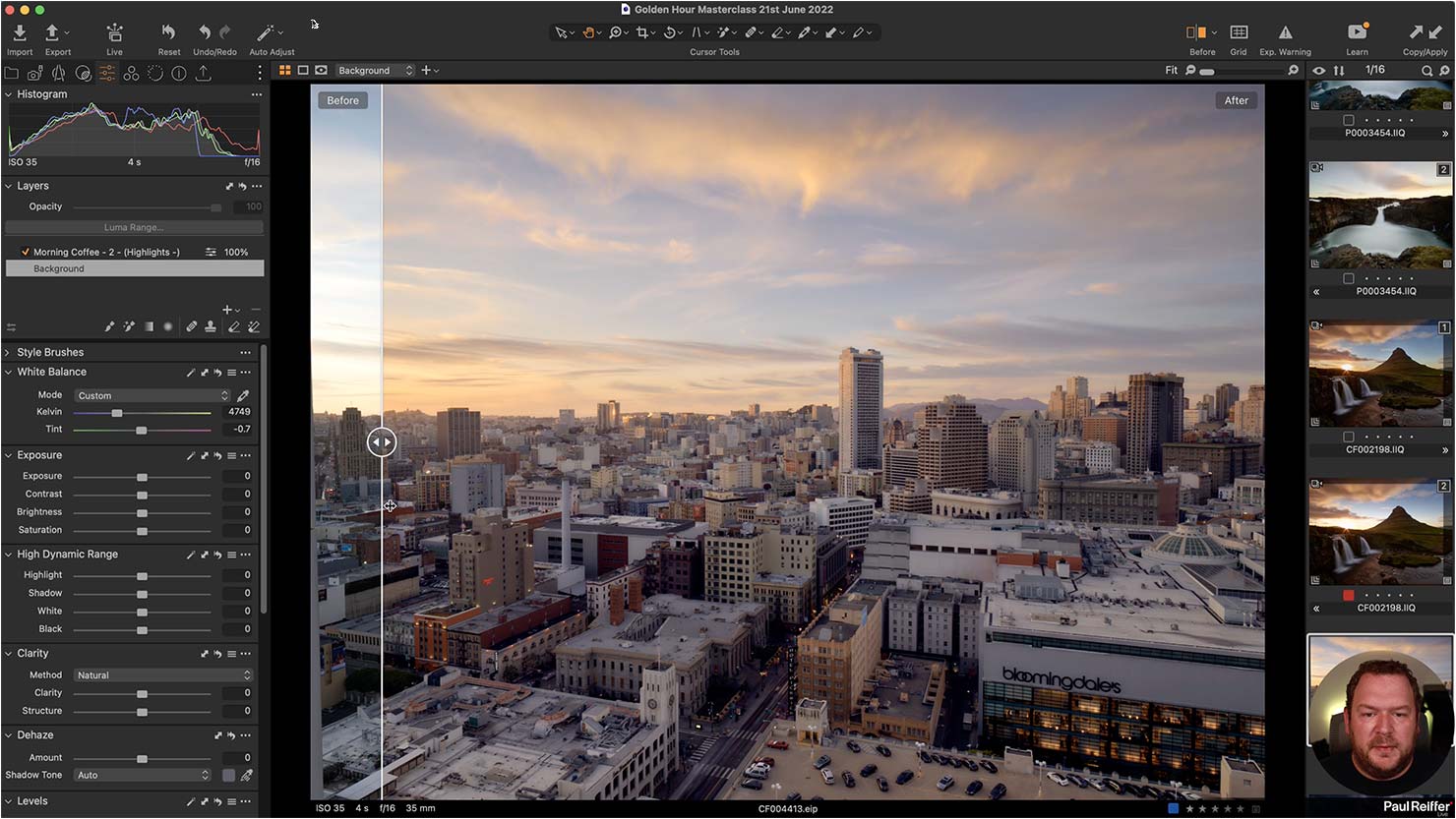Click the Shadow Tone picker in Dehaze

coord(246,775)
